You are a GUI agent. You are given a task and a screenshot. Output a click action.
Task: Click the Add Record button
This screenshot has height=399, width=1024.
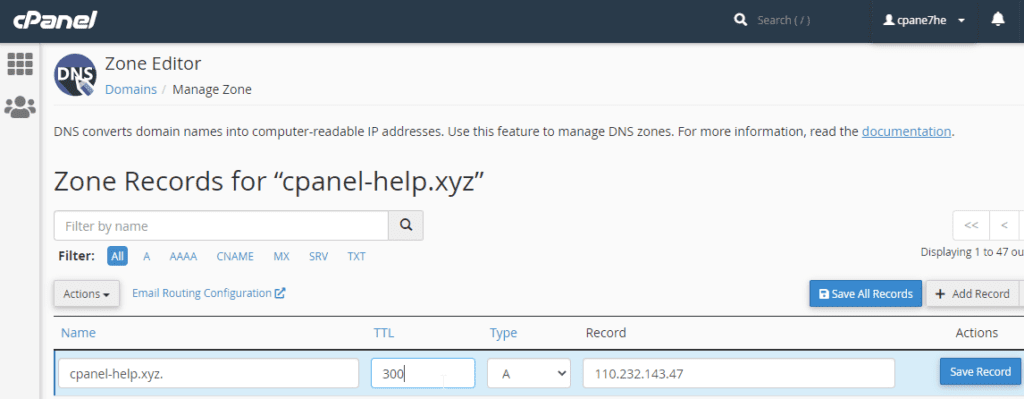pyautogui.click(x=972, y=294)
